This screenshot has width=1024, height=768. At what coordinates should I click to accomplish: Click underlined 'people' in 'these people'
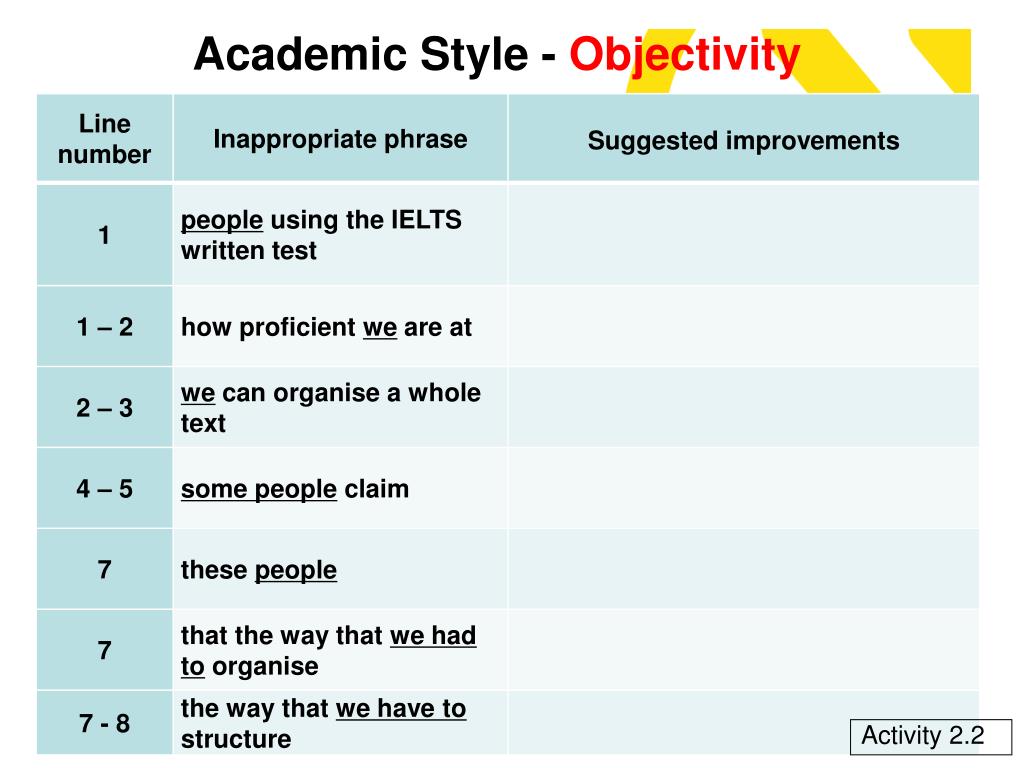[x=296, y=570]
